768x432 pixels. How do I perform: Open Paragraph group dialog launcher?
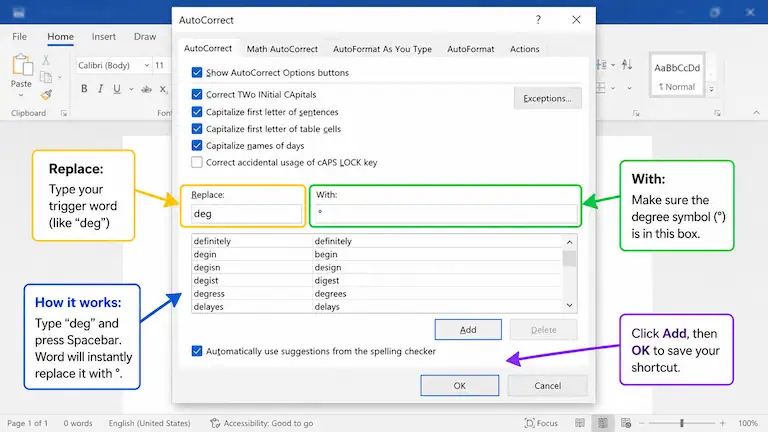coord(636,113)
